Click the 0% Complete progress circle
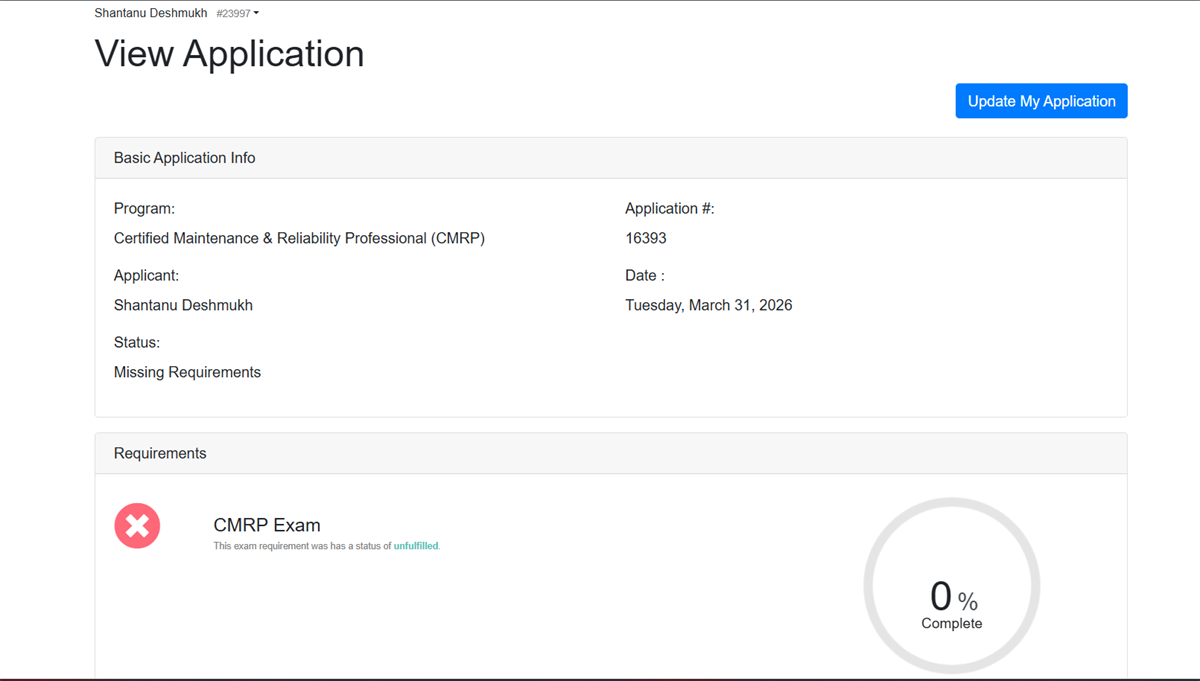 [951, 586]
